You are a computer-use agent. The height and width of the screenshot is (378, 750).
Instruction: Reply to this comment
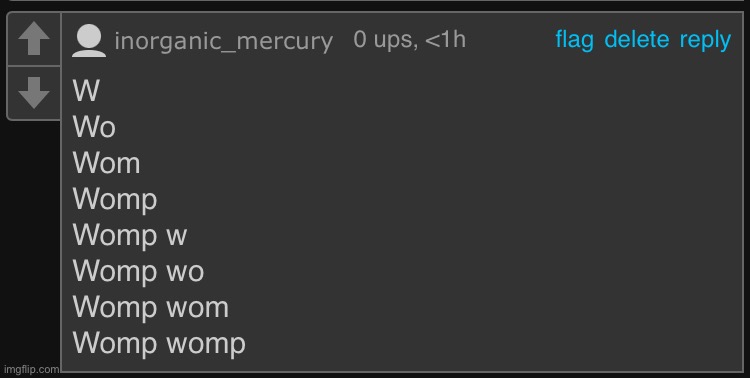tap(705, 40)
